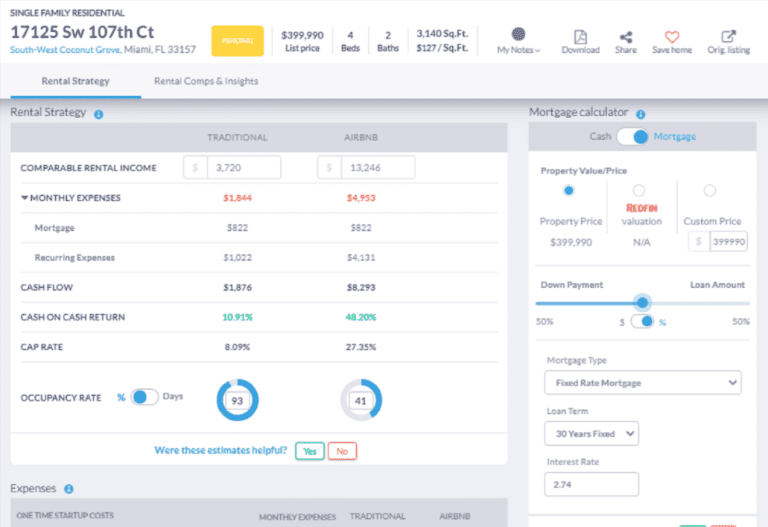Image resolution: width=768 pixels, height=527 pixels.
Task: Collapse the Monthly Expenses row
Action: click(24, 198)
